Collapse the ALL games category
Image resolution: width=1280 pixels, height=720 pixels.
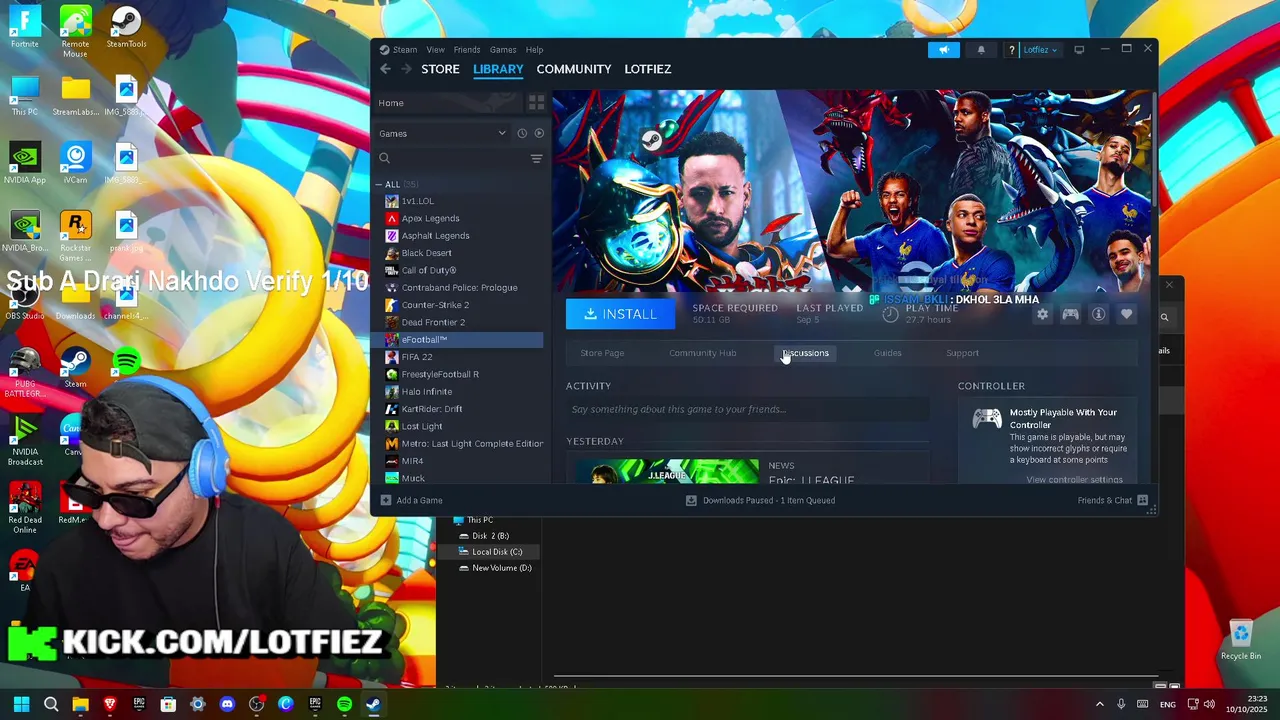tap(380, 184)
